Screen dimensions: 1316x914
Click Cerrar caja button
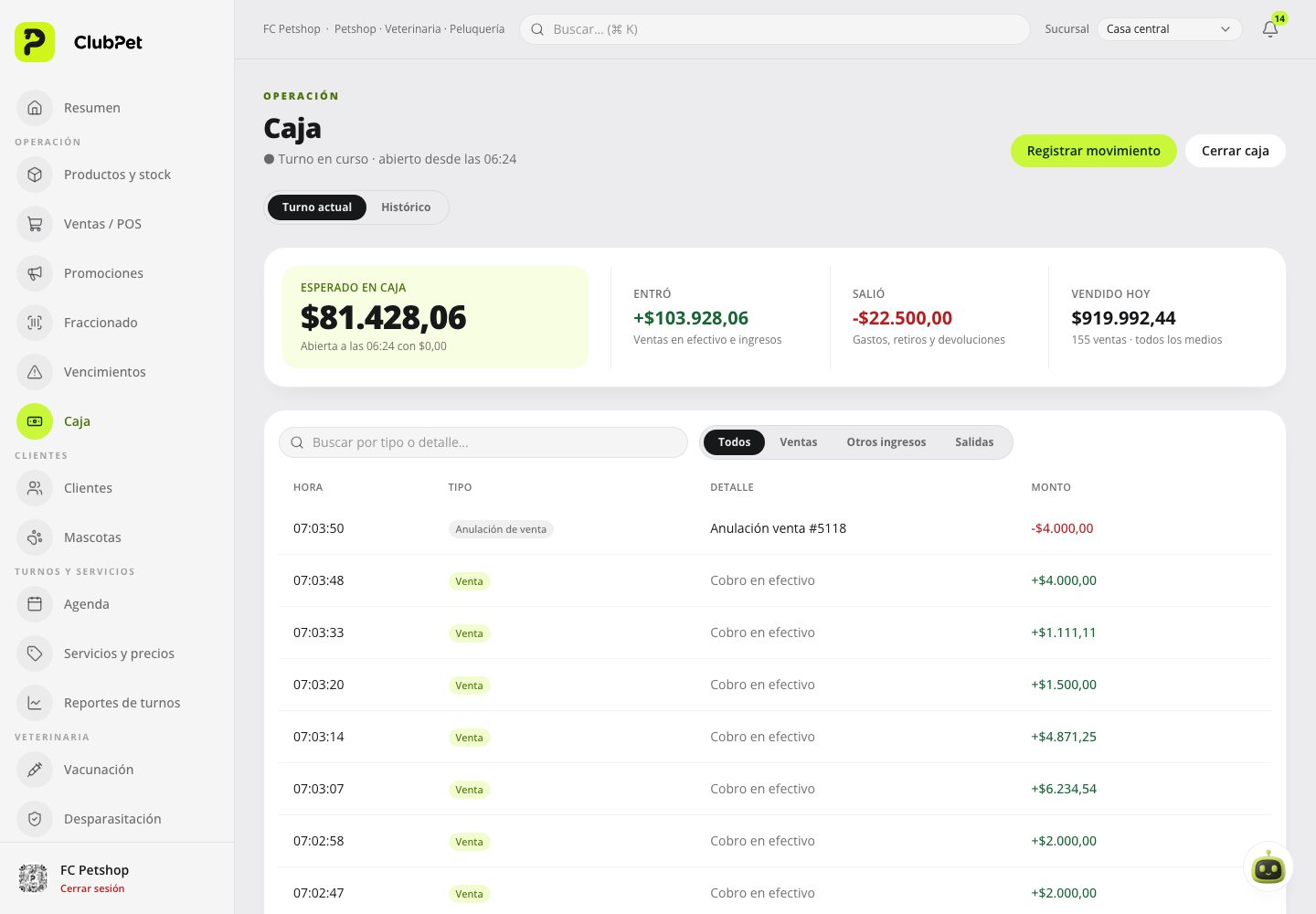1236,151
